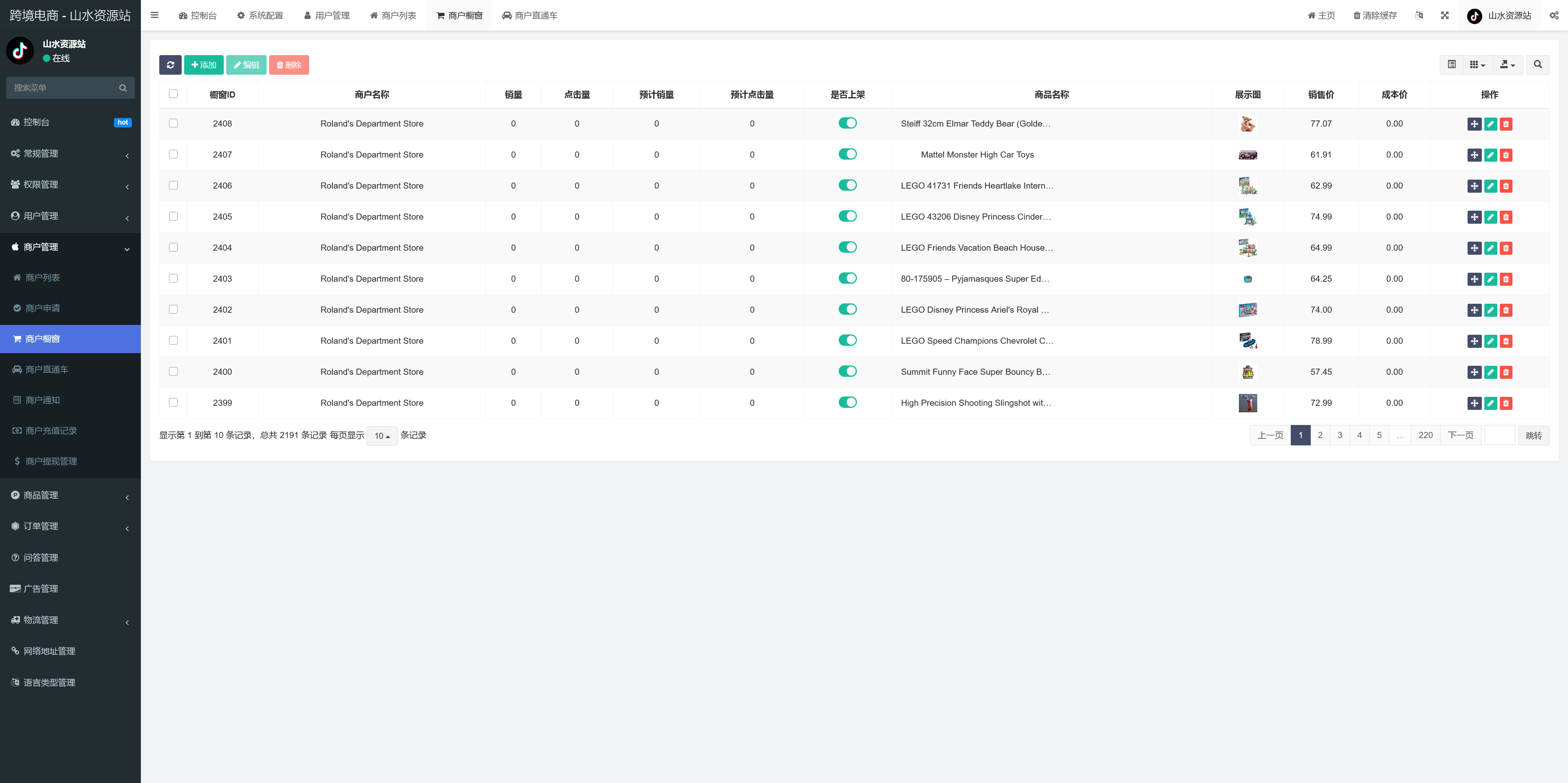
Task: Open the export data dropdown
Action: pyautogui.click(x=1506, y=65)
